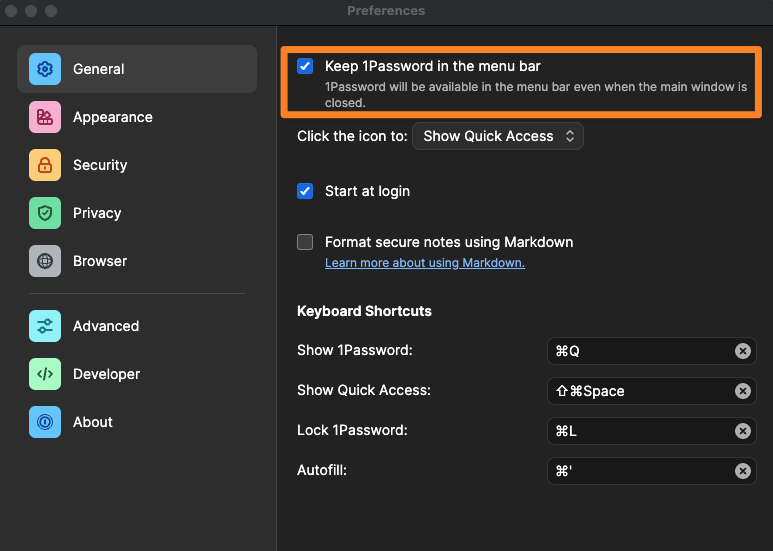
Task: Clear the Show 1Password shortcut
Action: click(x=742, y=351)
